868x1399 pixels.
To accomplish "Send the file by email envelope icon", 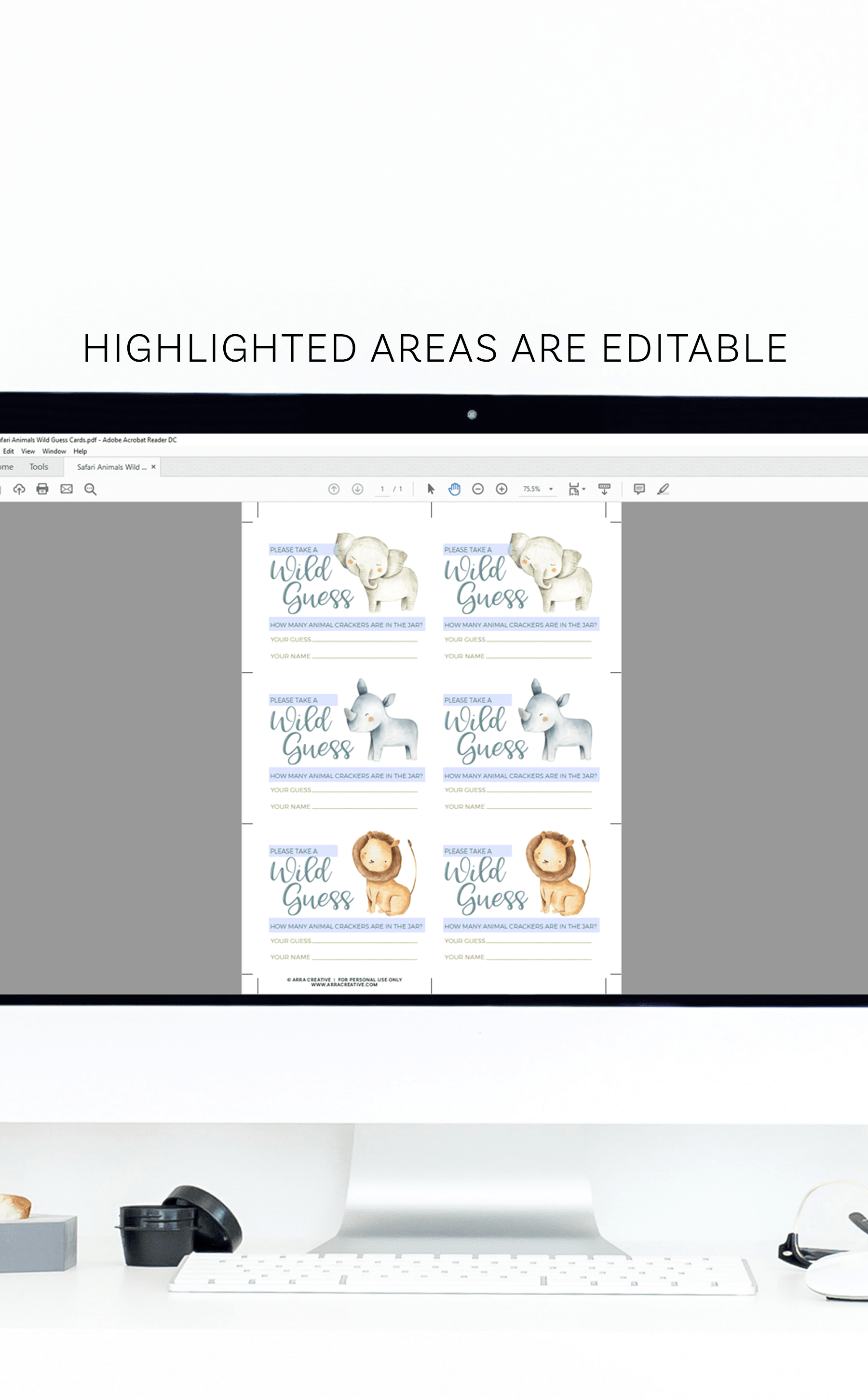I will pyautogui.click(x=67, y=489).
